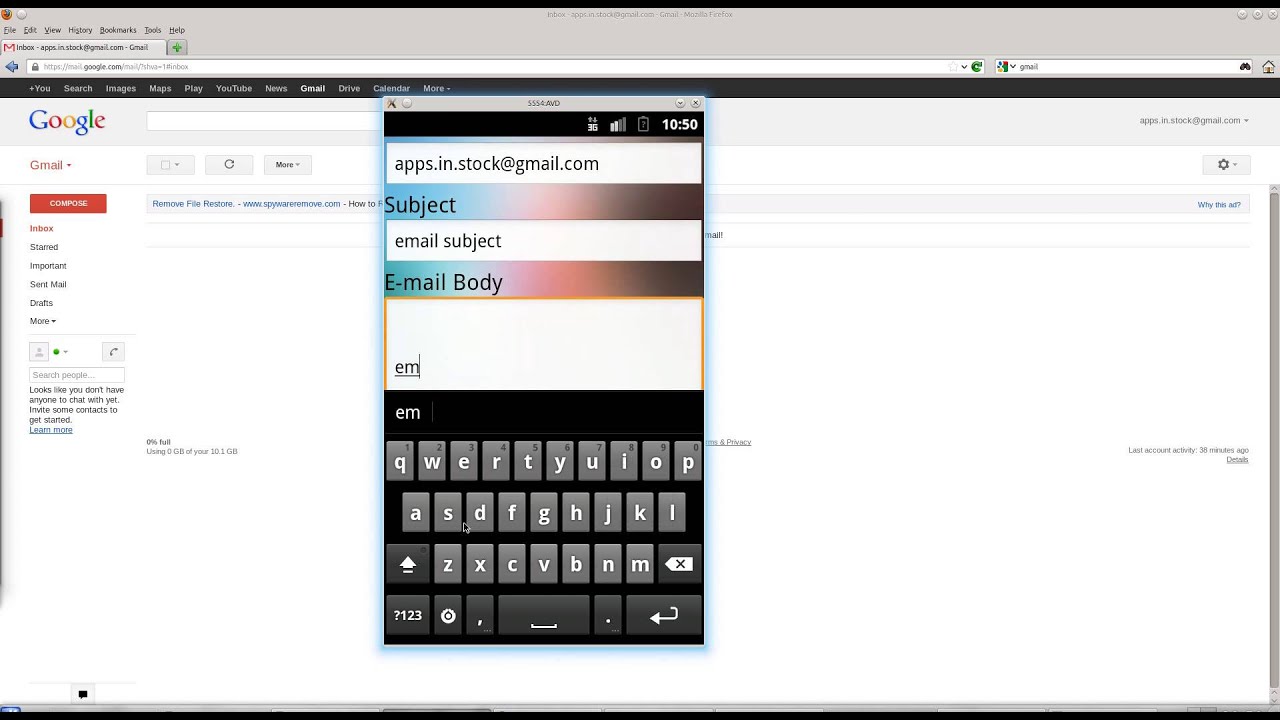The height and width of the screenshot is (720, 1280).
Task: Open the Firefox Tools menu
Action: point(152,30)
